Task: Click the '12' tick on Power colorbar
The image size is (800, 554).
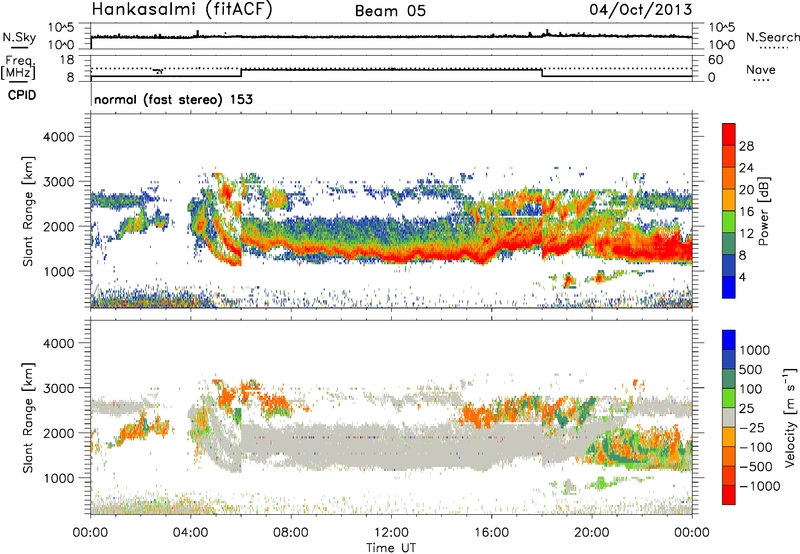Action: tap(746, 233)
